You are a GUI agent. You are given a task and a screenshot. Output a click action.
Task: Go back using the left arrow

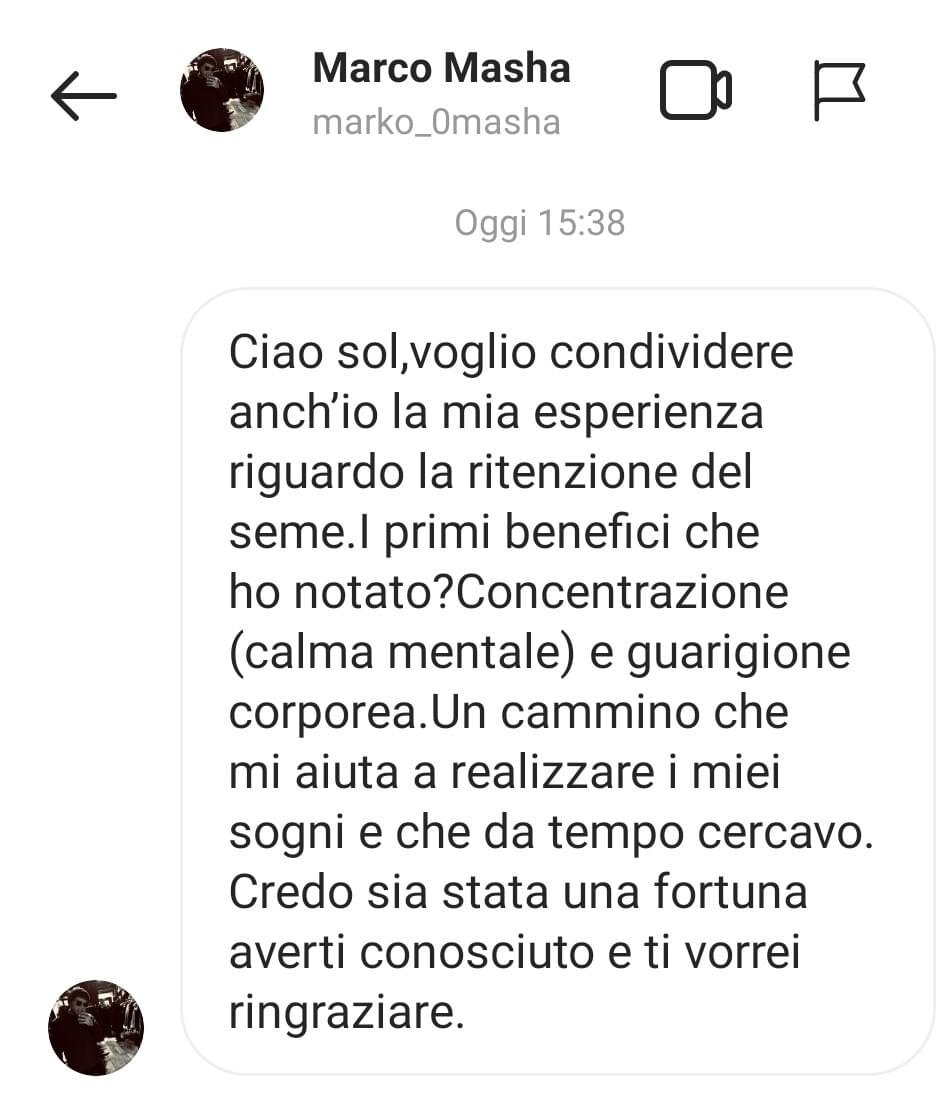point(83,95)
